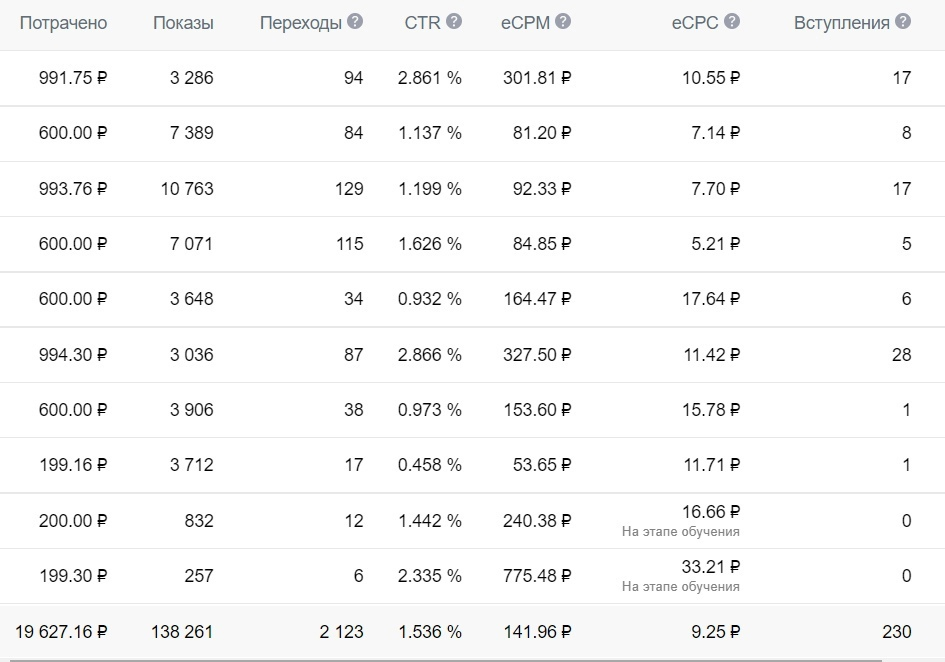Select impressions value 10 763
The width and height of the screenshot is (945, 662).
coord(187,189)
